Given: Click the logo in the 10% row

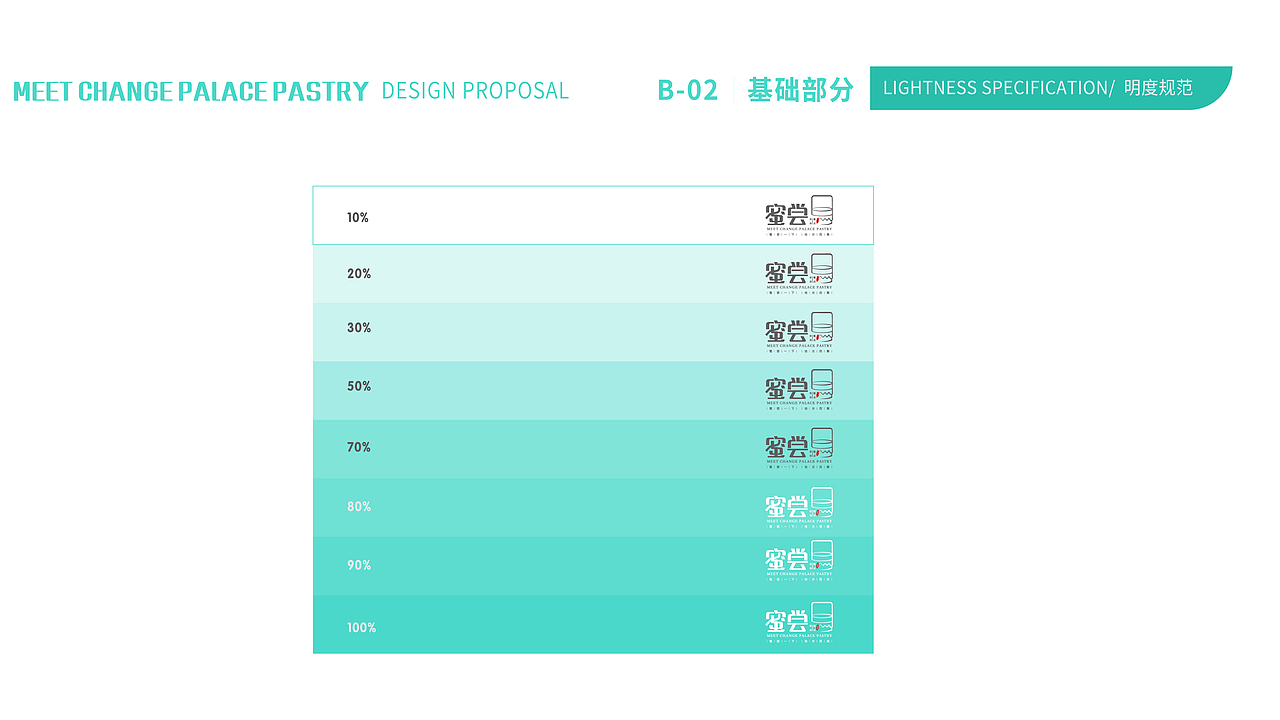Looking at the screenshot, I should click(799, 216).
